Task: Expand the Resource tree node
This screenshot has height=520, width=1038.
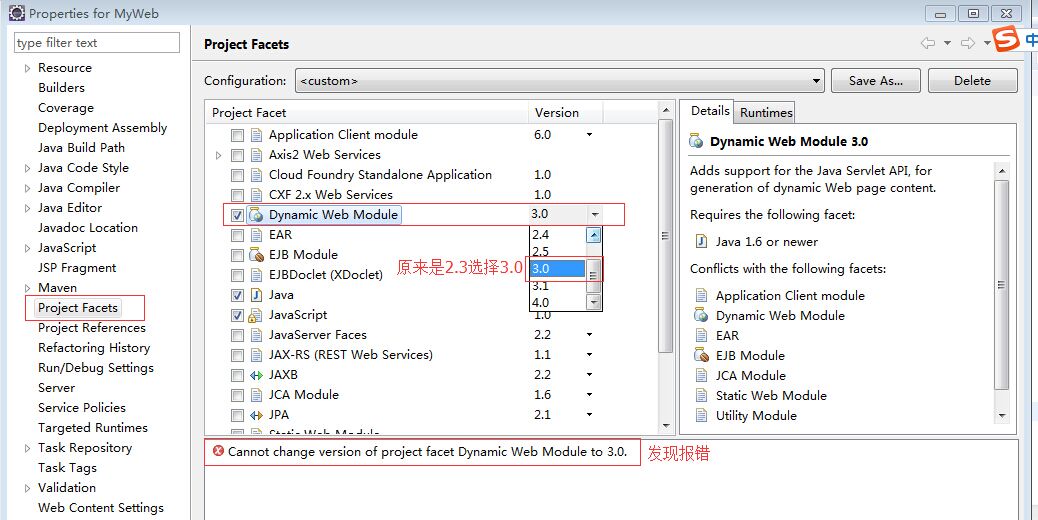Action: tap(27, 68)
